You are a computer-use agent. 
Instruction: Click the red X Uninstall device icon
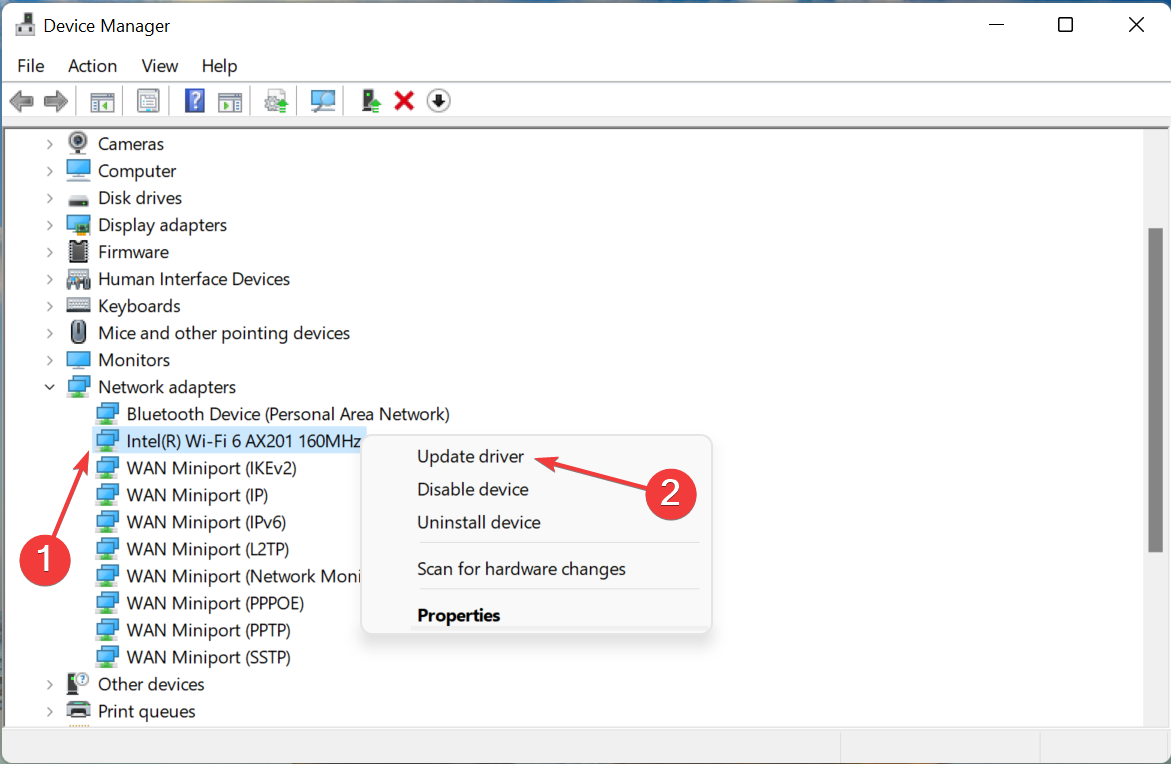404,101
